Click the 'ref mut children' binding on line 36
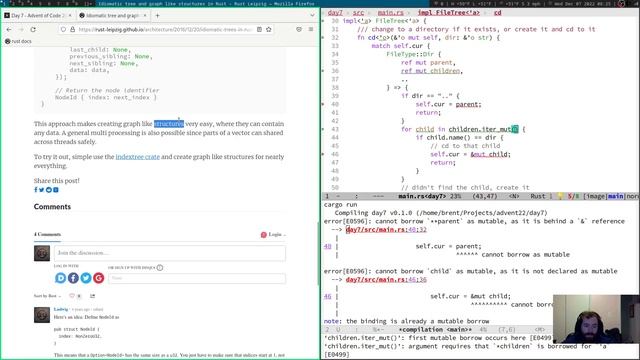640x360 pixels. point(430,71)
